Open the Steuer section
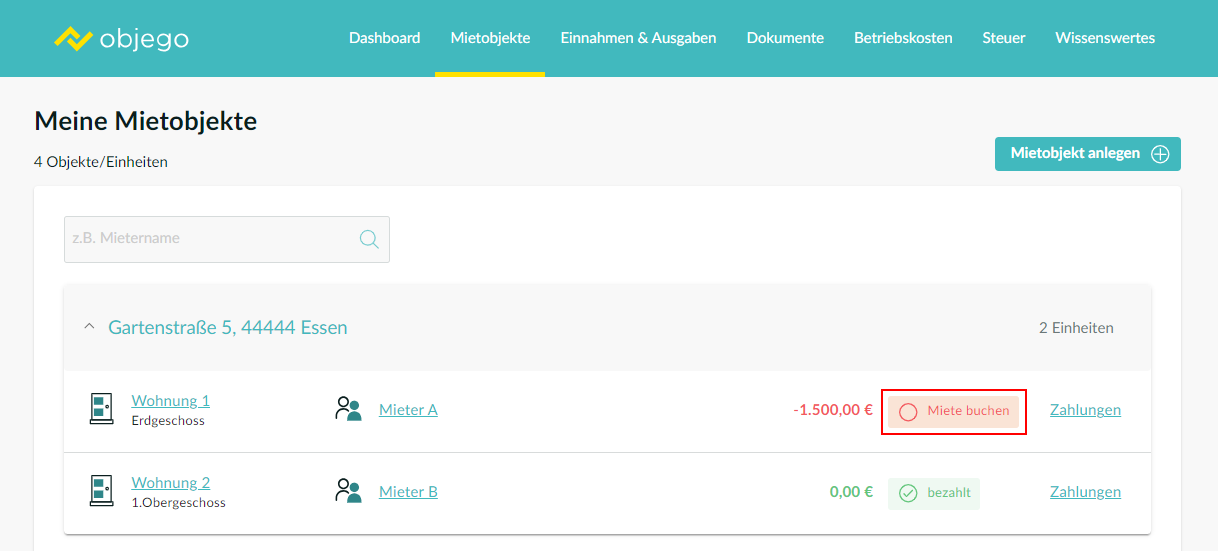This screenshot has height=551, width=1218. (x=1004, y=38)
